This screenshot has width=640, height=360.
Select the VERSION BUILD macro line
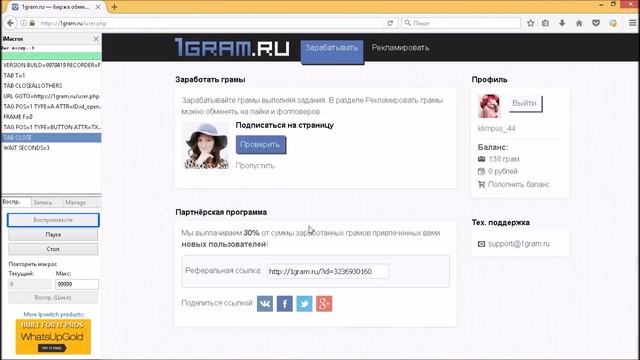tap(51, 65)
